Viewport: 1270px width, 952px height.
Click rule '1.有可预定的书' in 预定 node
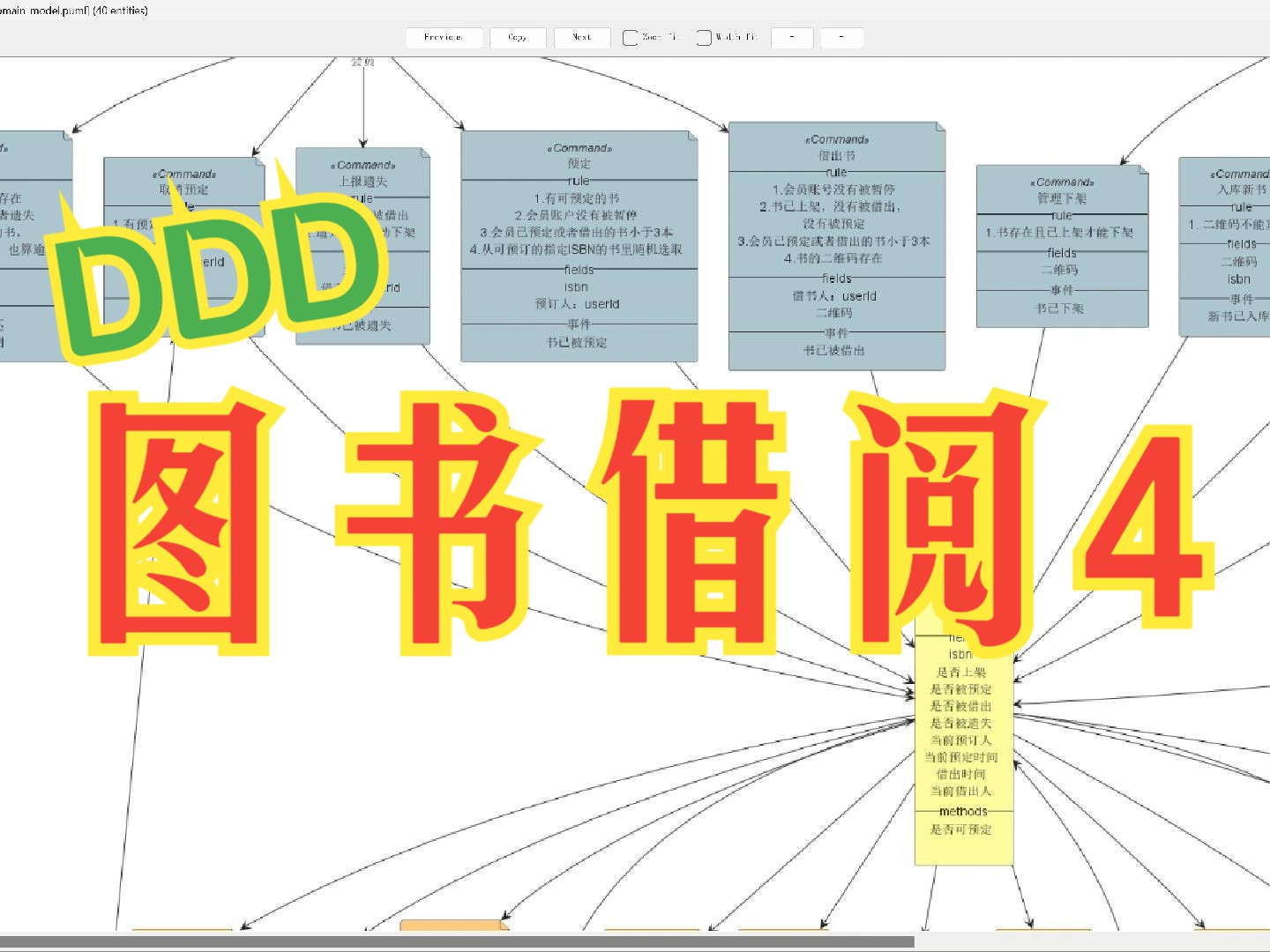[577, 198]
